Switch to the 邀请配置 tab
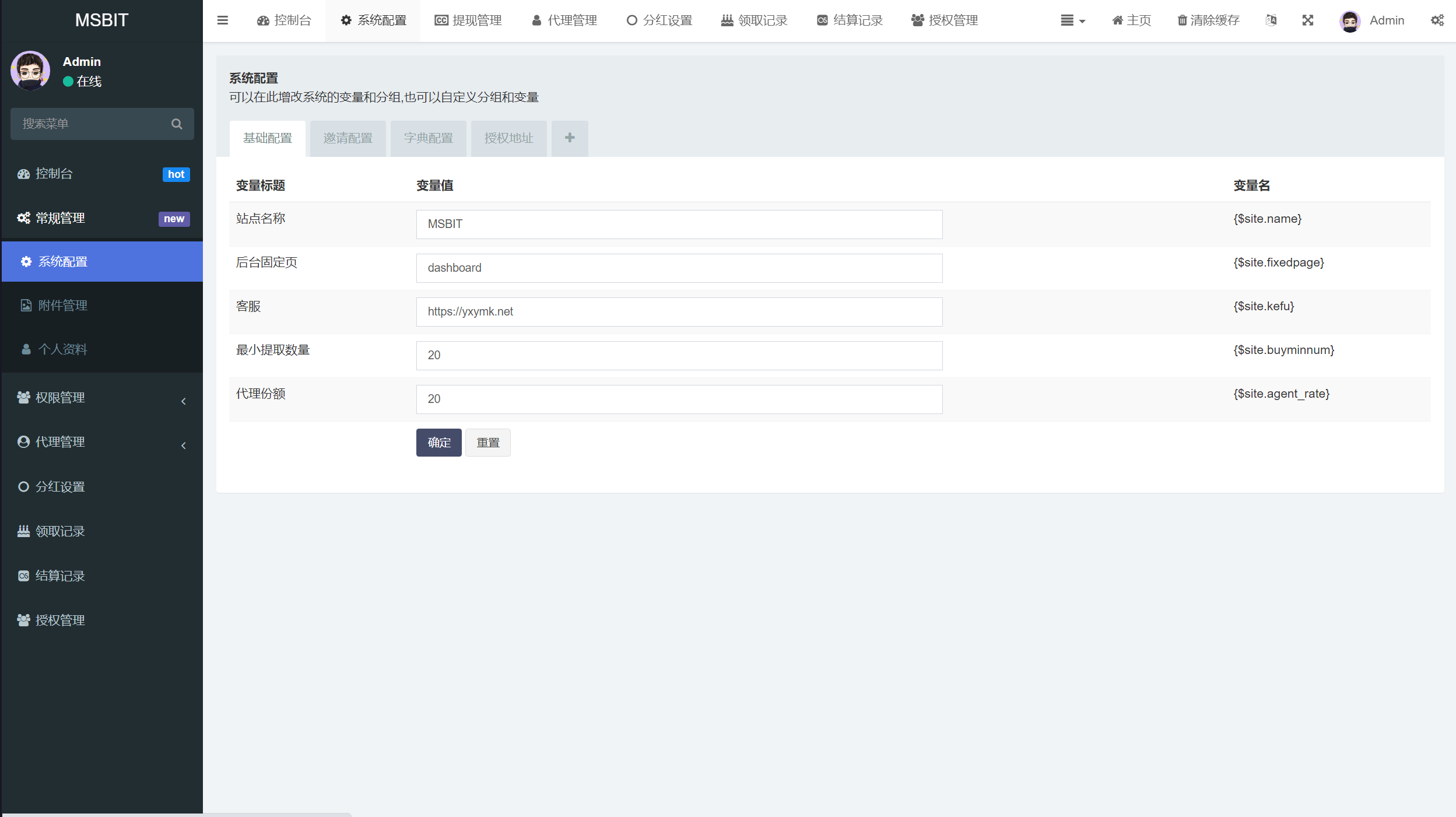This screenshot has height=817, width=1456. pyautogui.click(x=348, y=138)
